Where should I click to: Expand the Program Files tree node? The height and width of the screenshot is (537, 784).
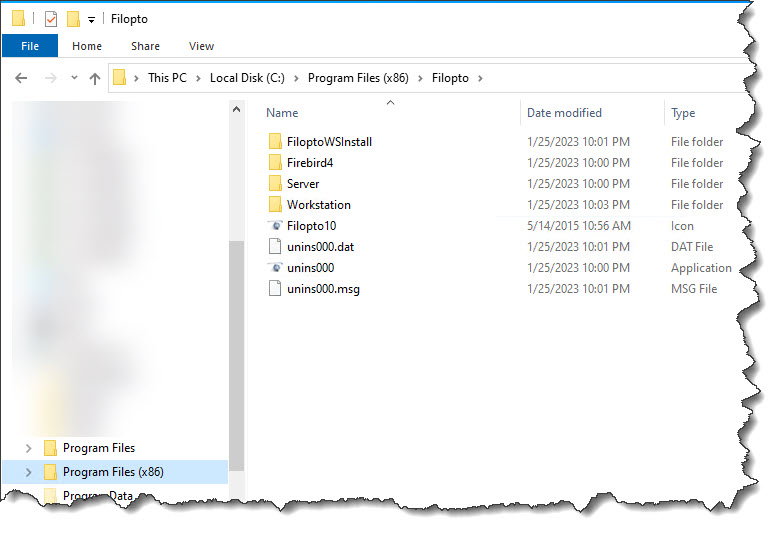click(28, 448)
